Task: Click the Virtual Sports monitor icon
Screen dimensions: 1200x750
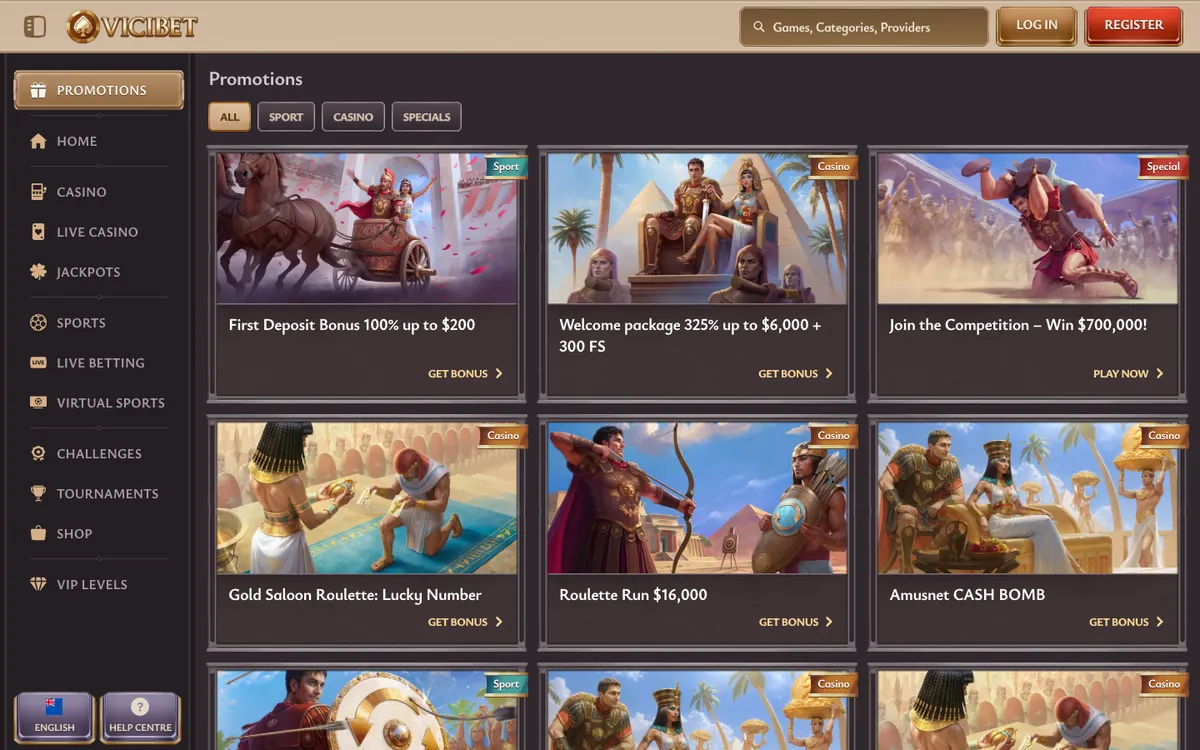Action: [38, 402]
